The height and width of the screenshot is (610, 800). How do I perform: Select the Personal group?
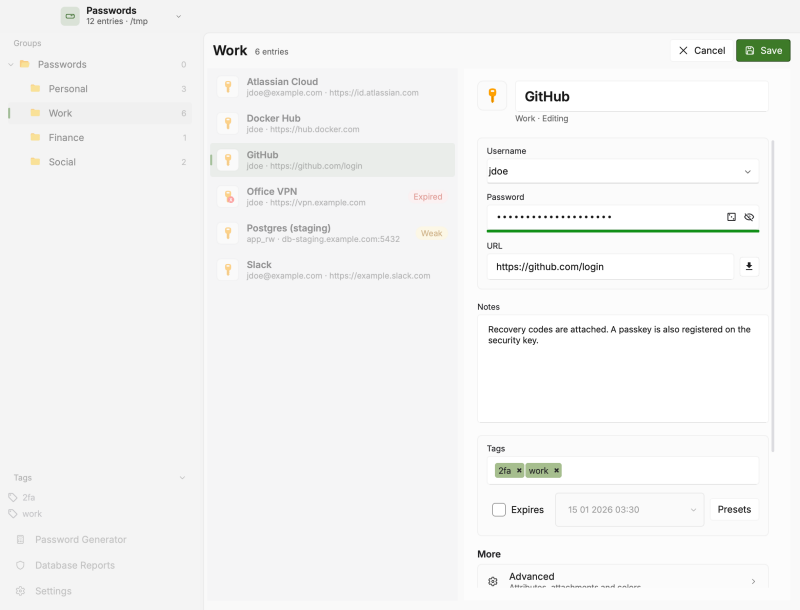point(100,89)
